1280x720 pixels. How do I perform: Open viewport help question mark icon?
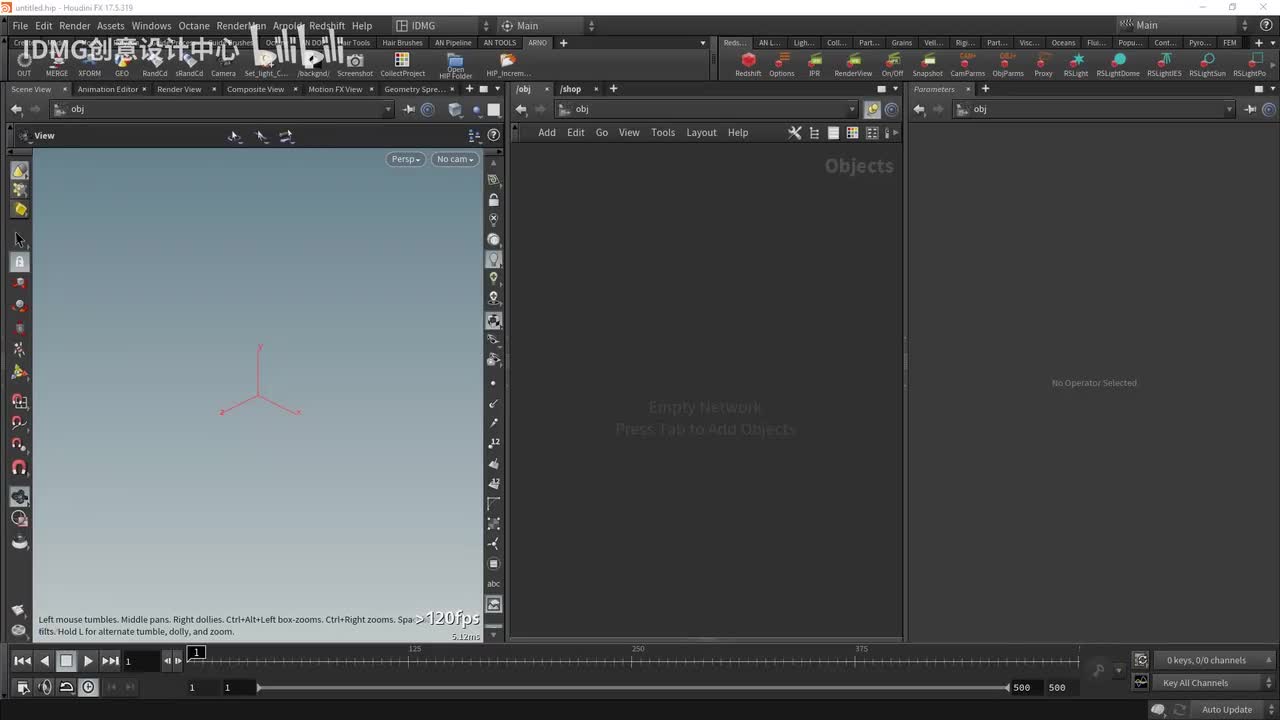(x=493, y=135)
